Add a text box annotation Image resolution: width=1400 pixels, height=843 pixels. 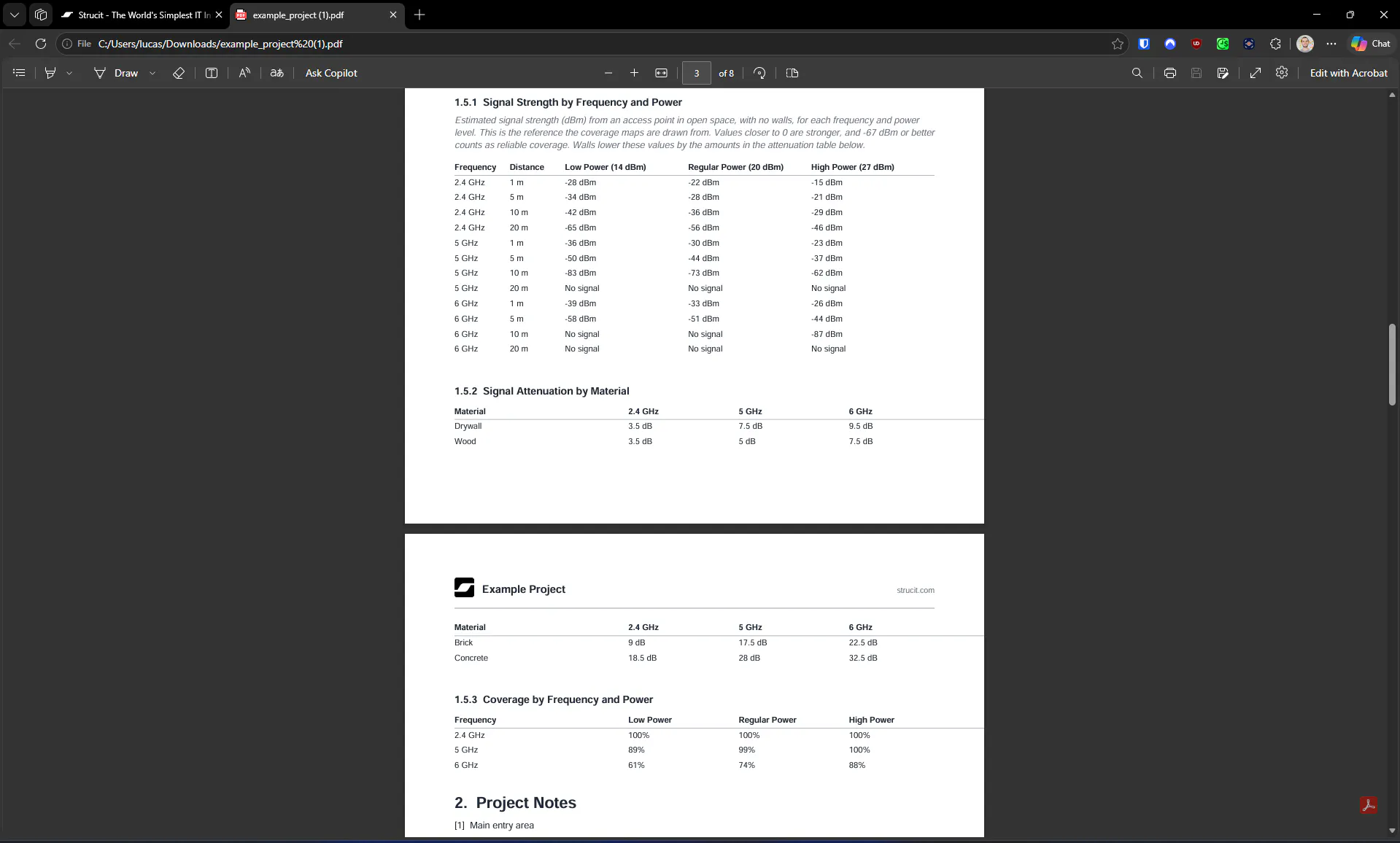click(212, 73)
